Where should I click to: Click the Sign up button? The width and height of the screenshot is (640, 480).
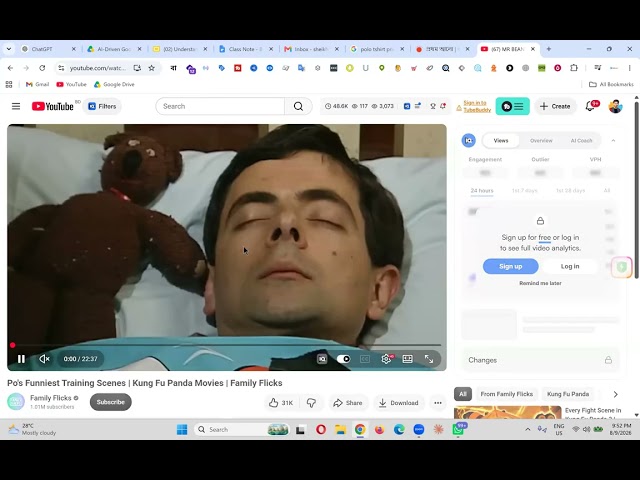pos(511,266)
